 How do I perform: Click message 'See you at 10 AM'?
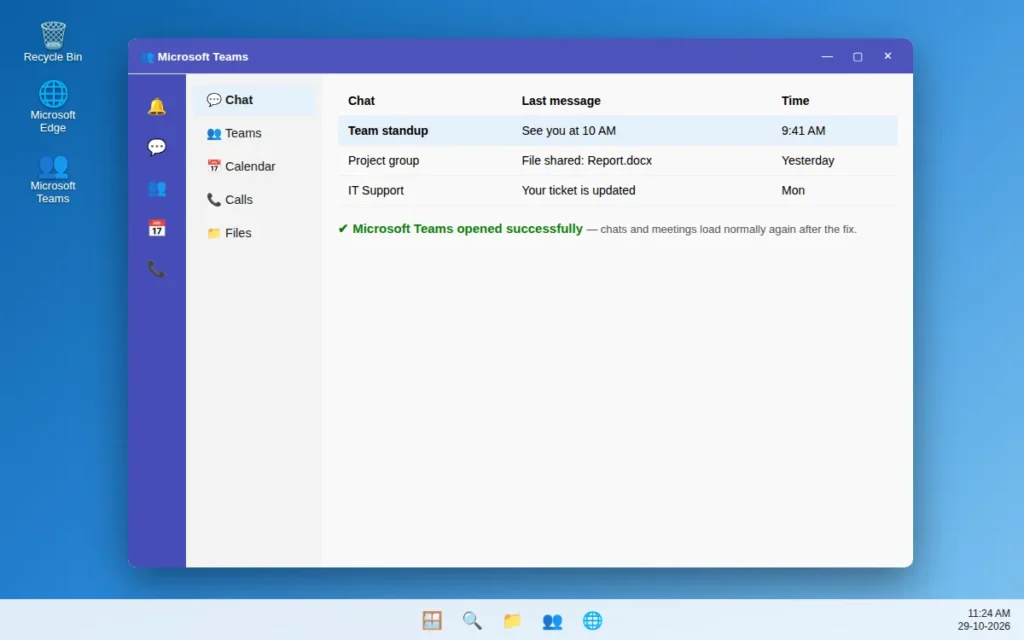coord(568,131)
